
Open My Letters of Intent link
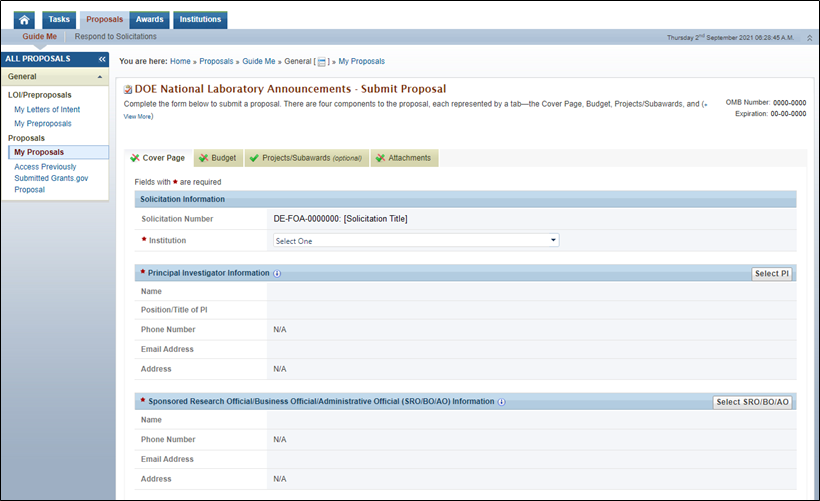coord(47,109)
